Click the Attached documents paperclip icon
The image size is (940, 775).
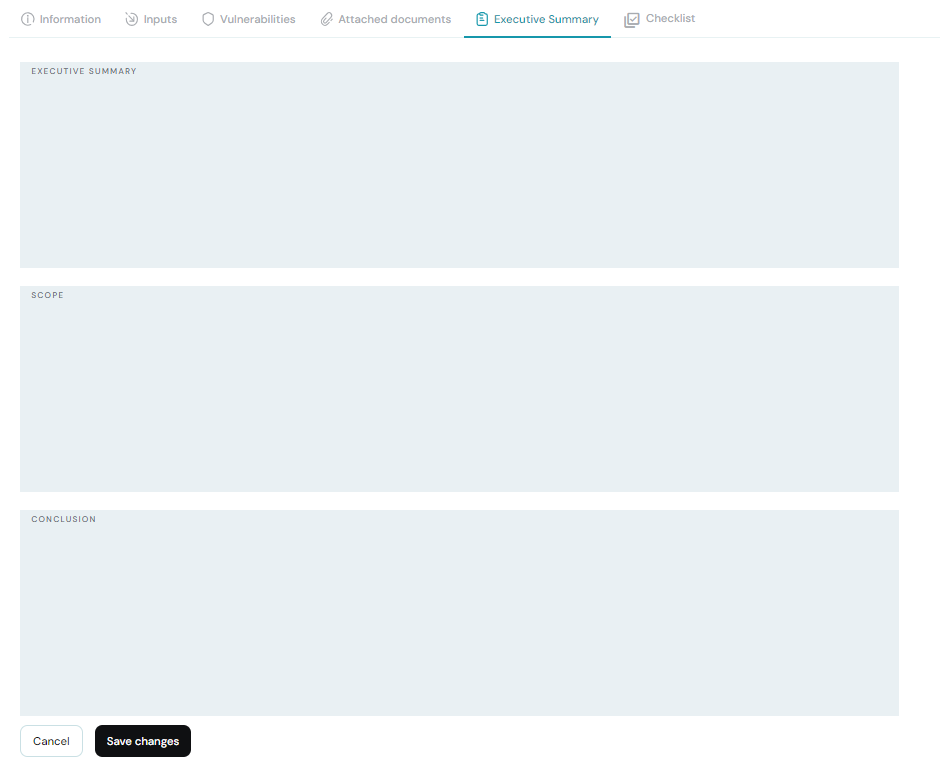tap(327, 19)
